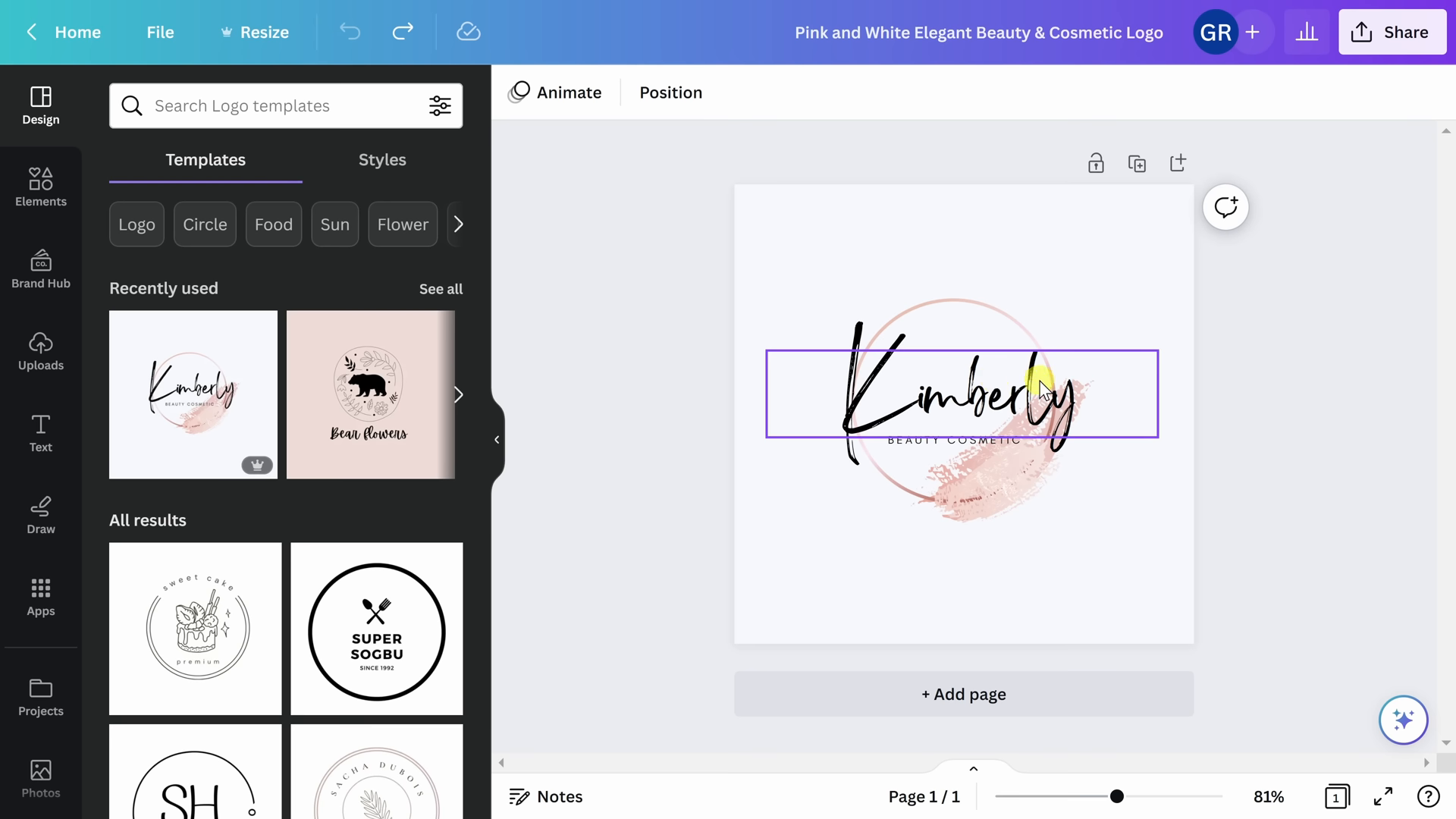The width and height of the screenshot is (1456, 819).
Task: Switch to Styles tab in template panel
Action: tap(383, 160)
